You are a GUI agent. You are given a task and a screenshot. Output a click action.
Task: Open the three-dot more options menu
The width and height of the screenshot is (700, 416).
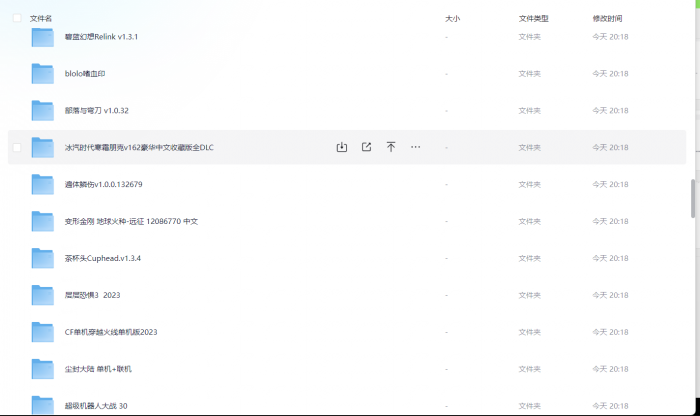[416, 147]
